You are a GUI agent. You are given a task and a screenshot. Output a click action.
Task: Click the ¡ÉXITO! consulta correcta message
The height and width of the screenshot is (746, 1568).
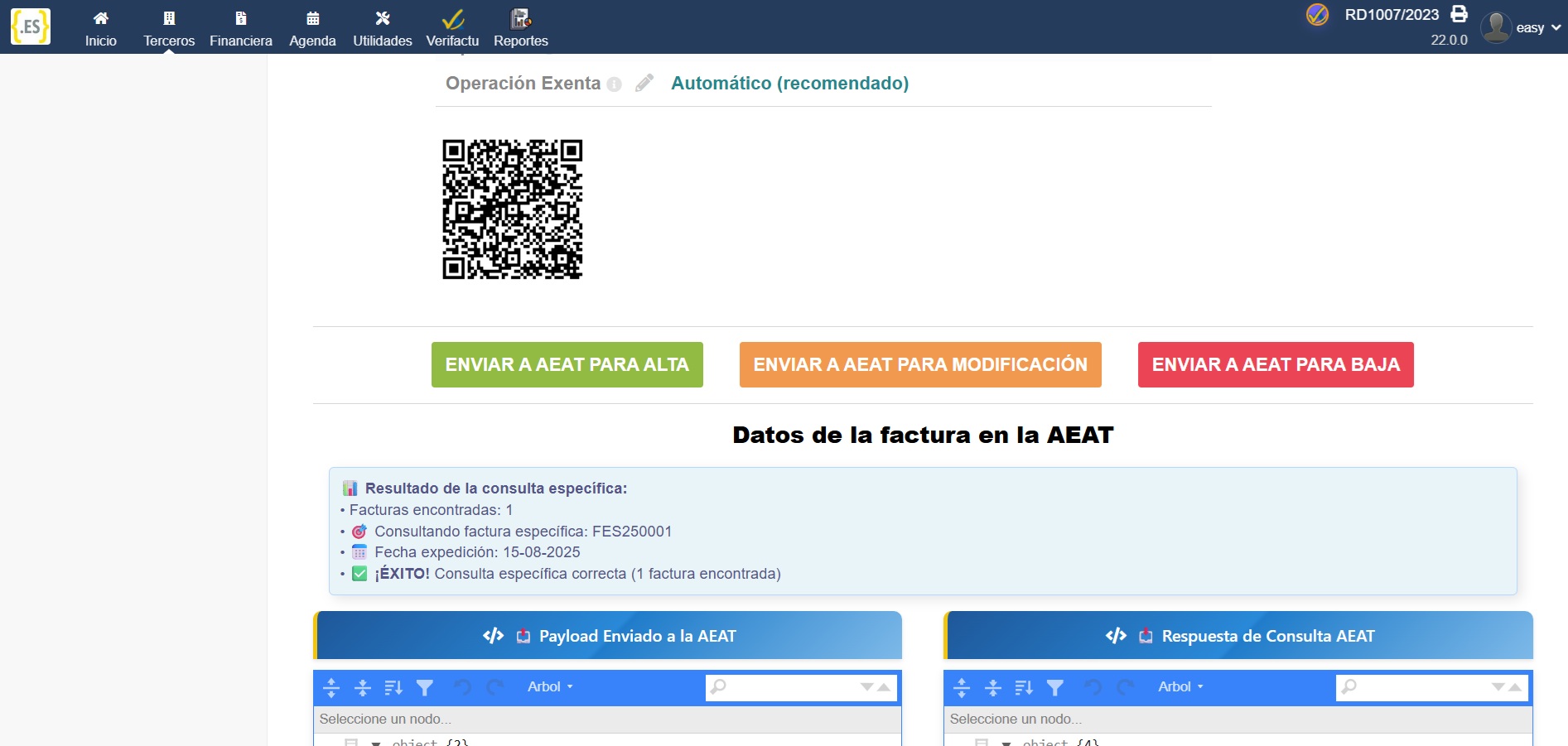(x=577, y=574)
